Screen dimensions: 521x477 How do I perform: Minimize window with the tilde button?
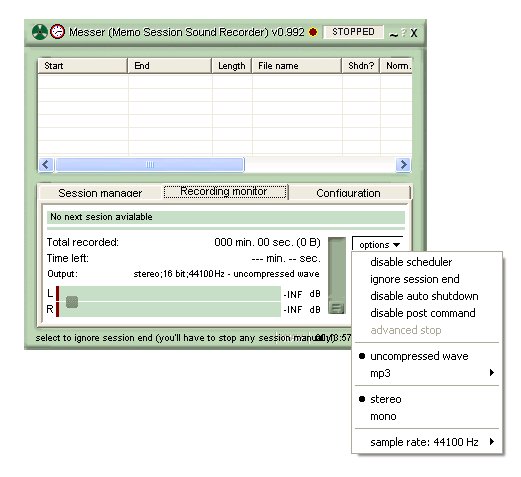394,34
